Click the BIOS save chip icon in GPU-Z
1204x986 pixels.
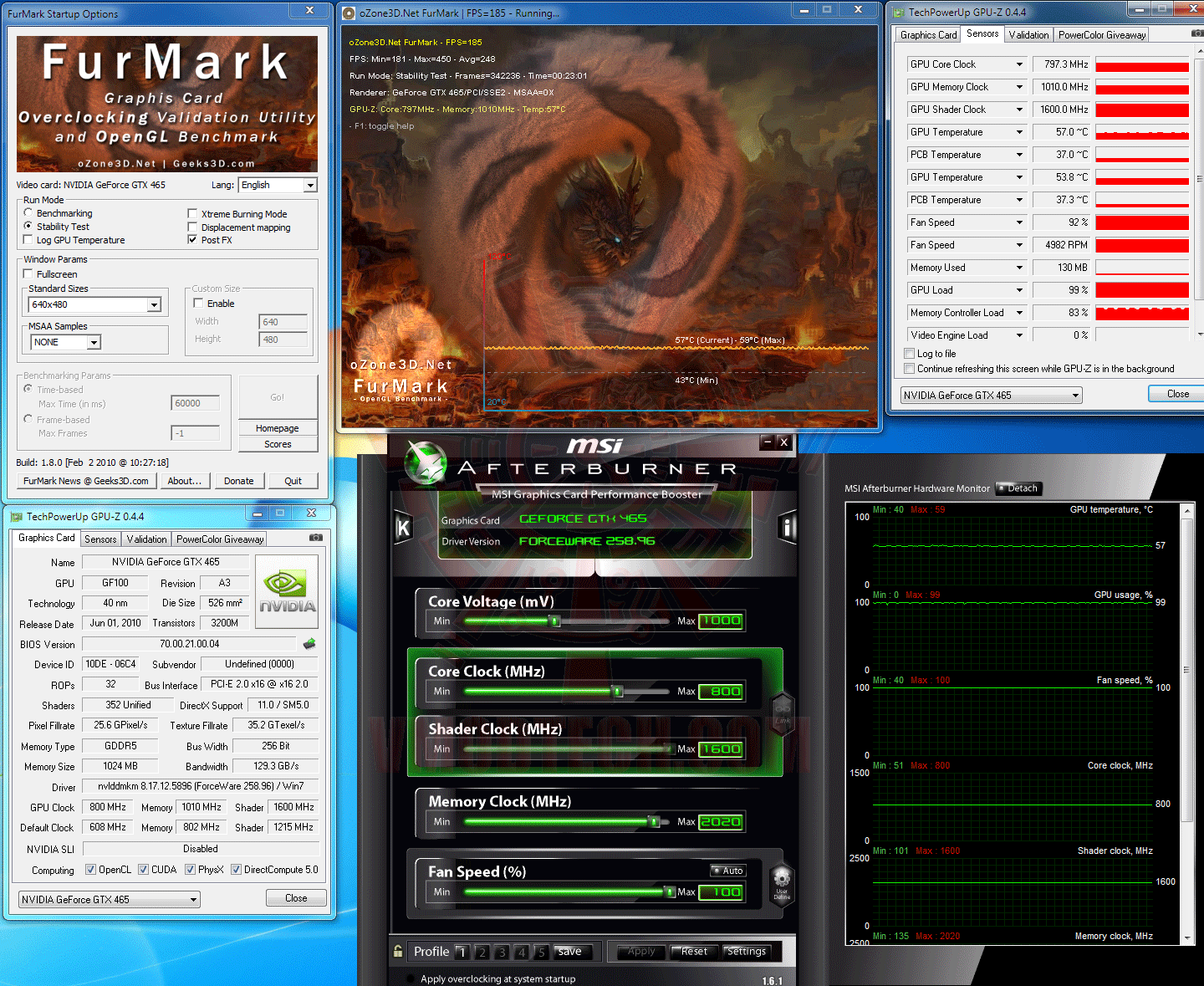click(309, 644)
